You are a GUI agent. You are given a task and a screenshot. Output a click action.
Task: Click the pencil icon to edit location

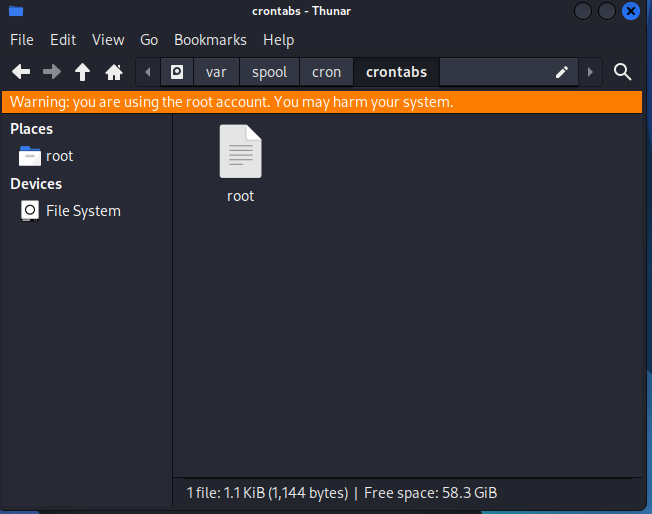click(x=562, y=72)
